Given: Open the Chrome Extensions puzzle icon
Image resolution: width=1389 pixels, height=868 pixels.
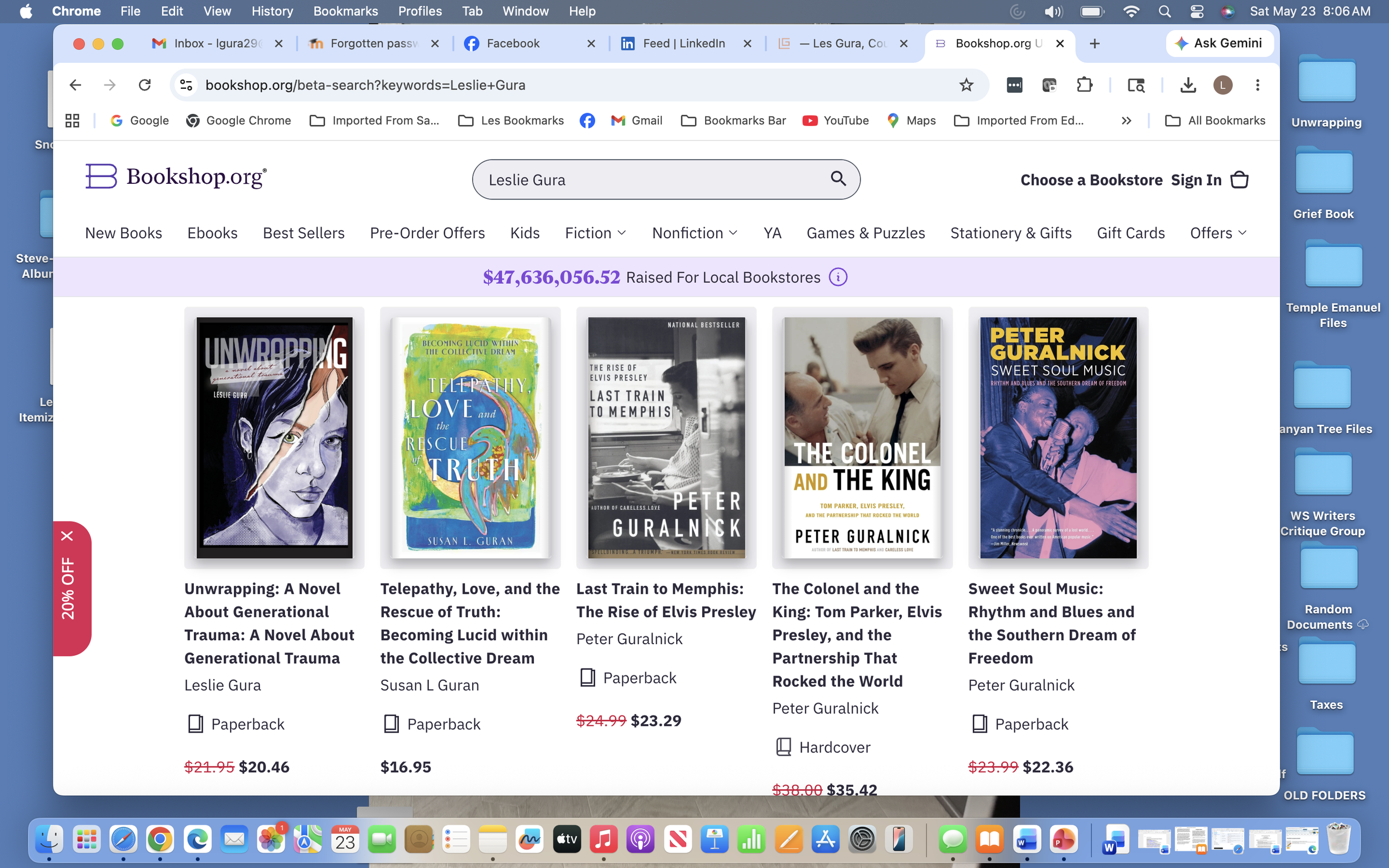Looking at the screenshot, I should 1084,85.
